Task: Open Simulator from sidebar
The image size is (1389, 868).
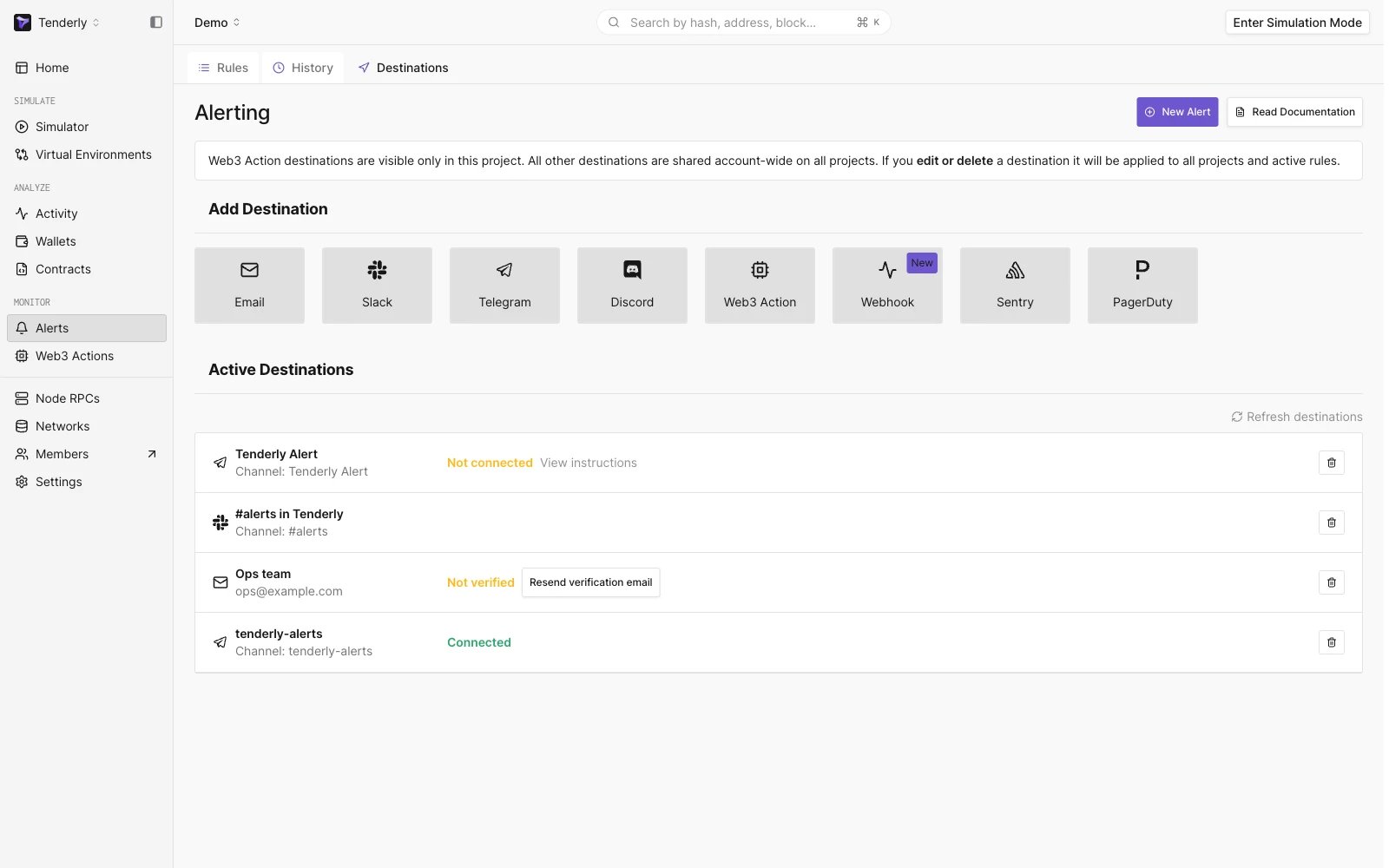Action: click(86, 127)
